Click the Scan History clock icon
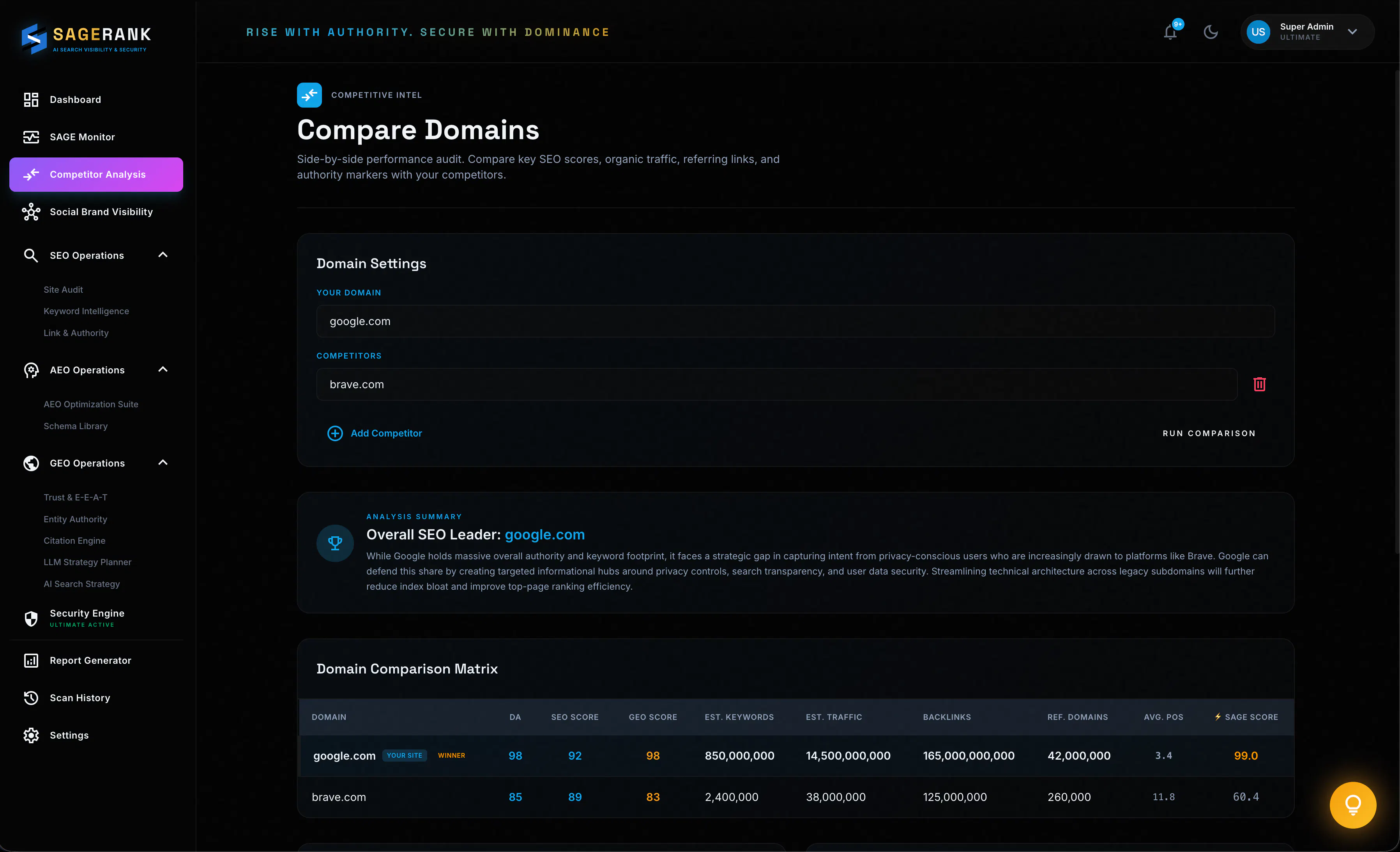The width and height of the screenshot is (1400, 852). pyautogui.click(x=31, y=698)
